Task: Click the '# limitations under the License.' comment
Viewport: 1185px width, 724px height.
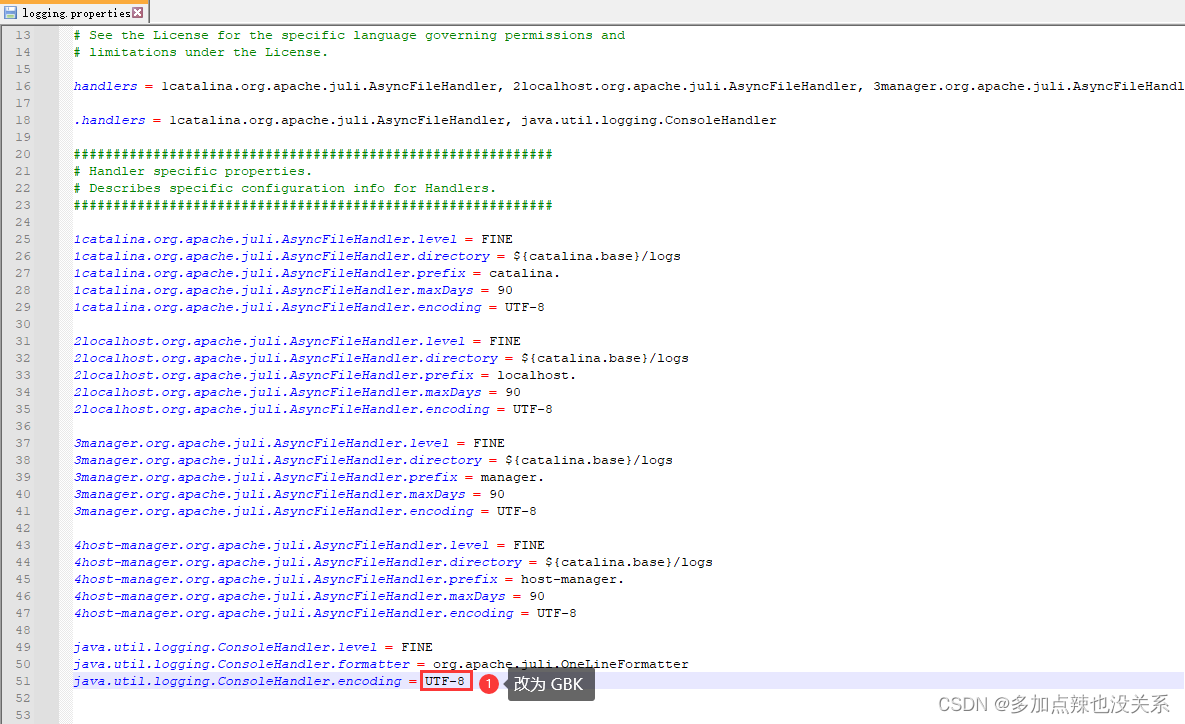Action: pyautogui.click(x=201, y=52)
